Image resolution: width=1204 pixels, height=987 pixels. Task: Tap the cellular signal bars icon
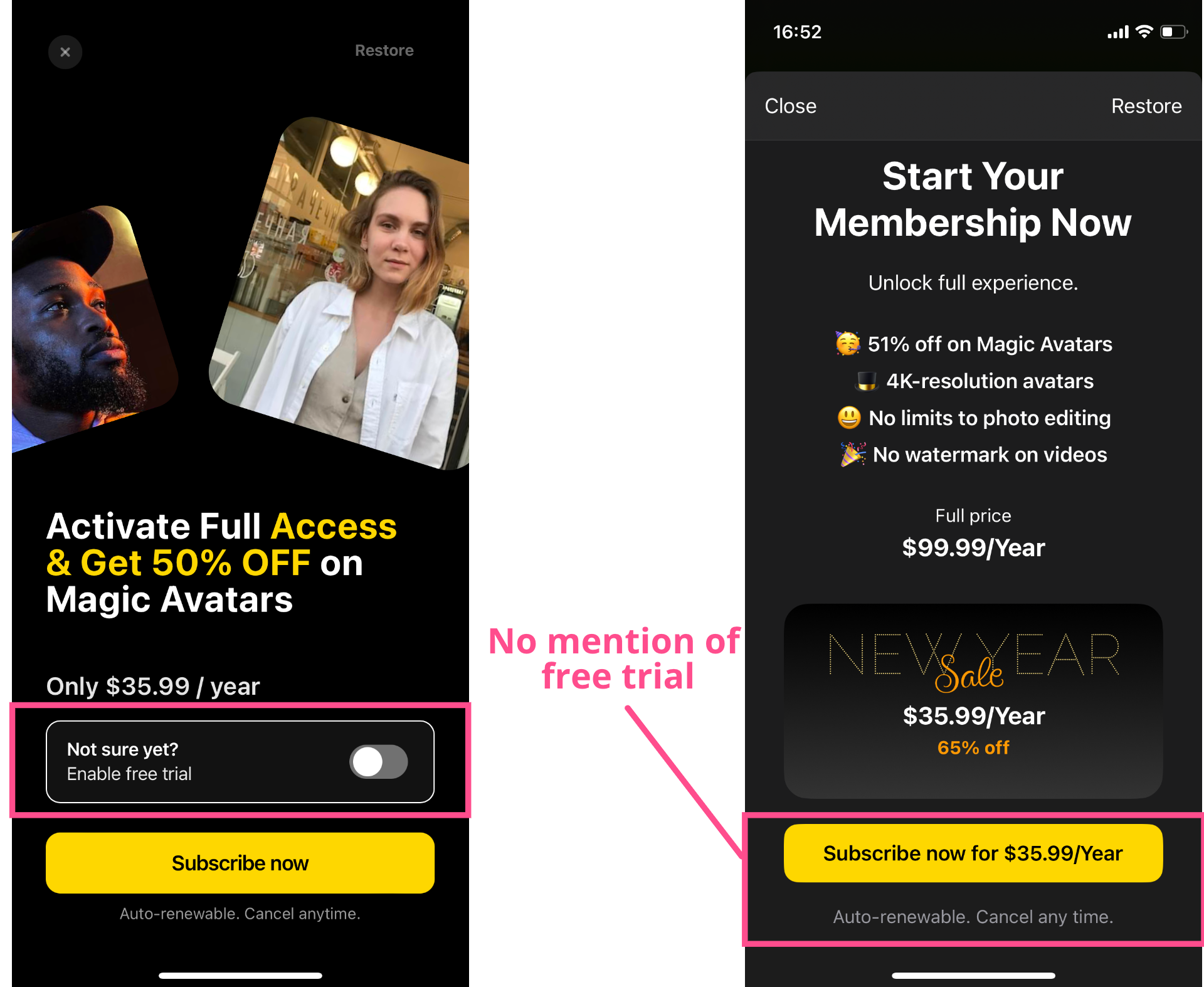pos(1118,32)
